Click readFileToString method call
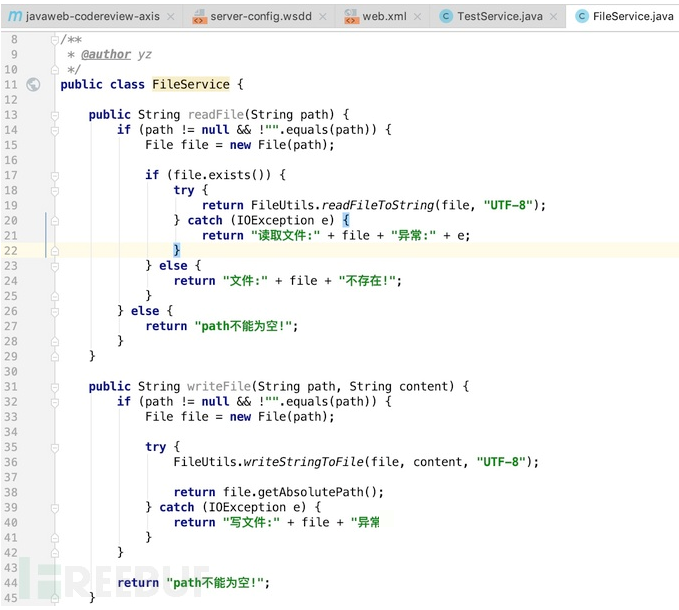This screenshot has height=610, width=679. pos(378,205)
